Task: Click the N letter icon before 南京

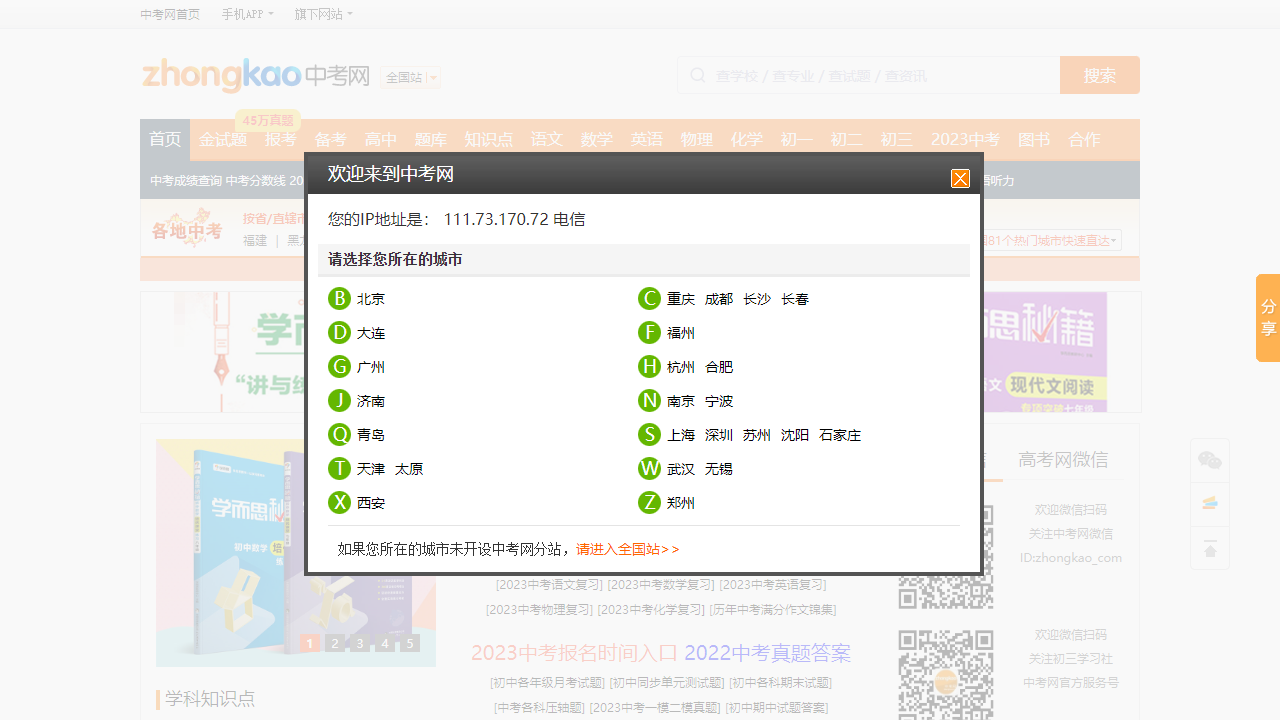Action: click(649, 400)
